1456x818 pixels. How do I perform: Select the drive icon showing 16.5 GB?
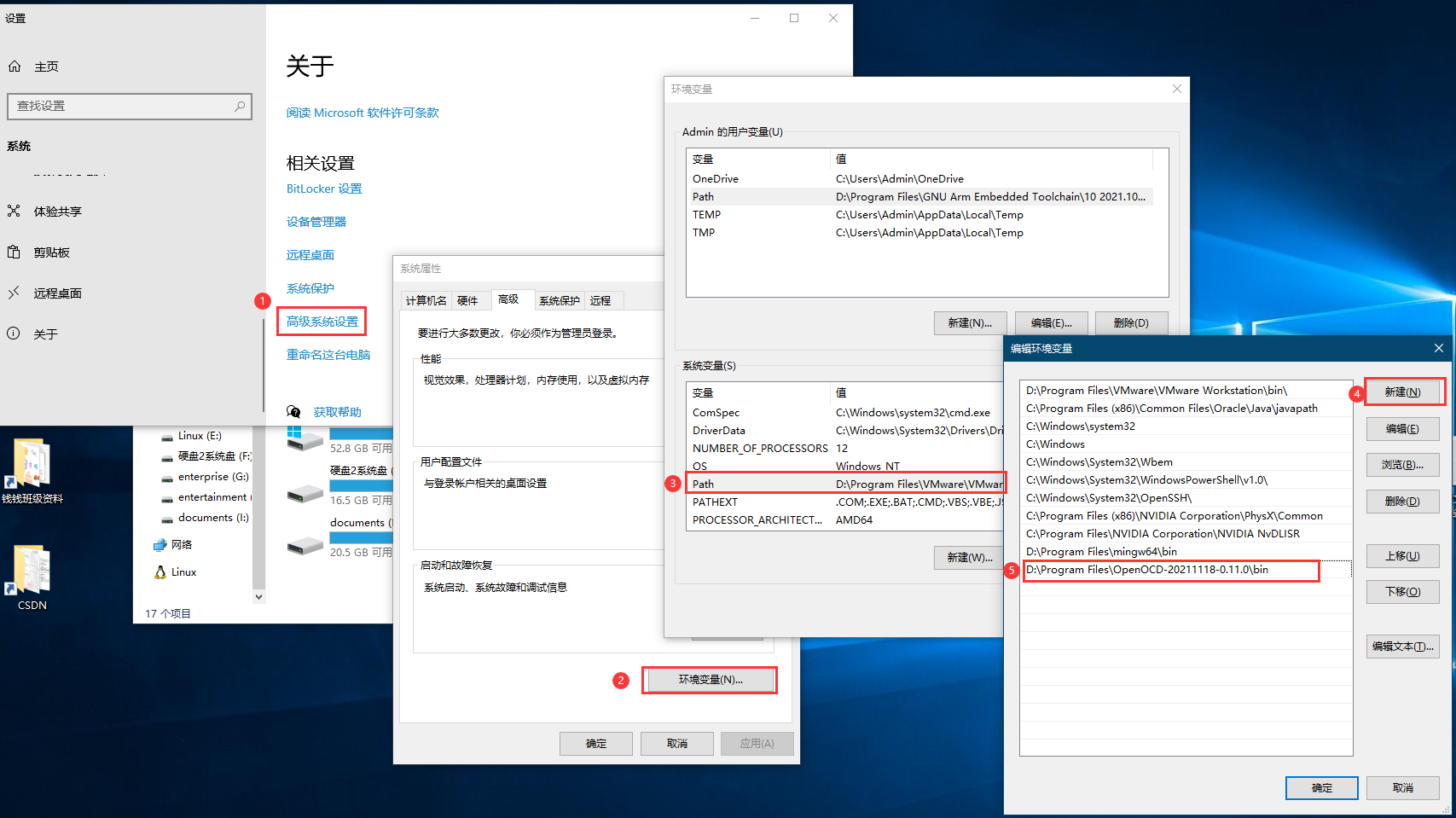point(305,493)
